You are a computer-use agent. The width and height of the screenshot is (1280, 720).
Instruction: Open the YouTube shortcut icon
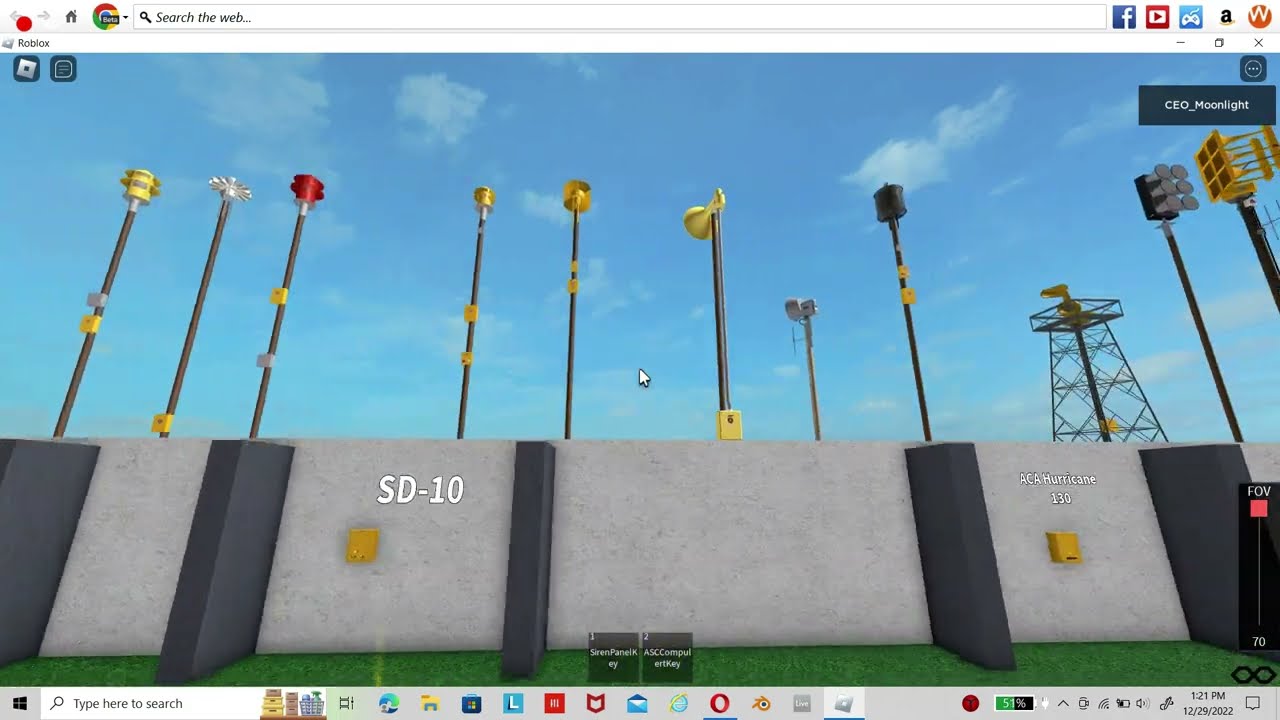1157,17
